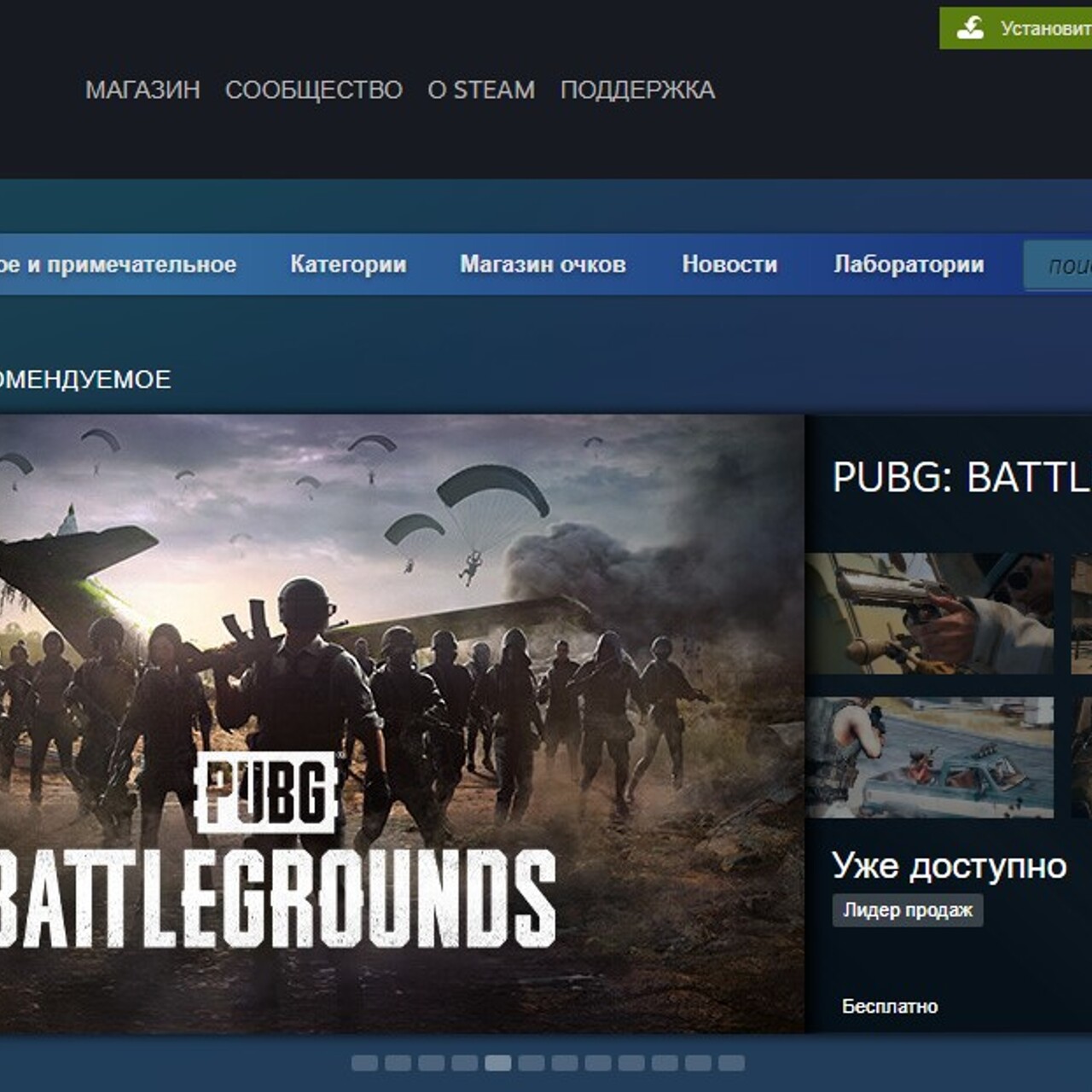
Task: Open the МАГАЗИН menu
Action: 142,90
